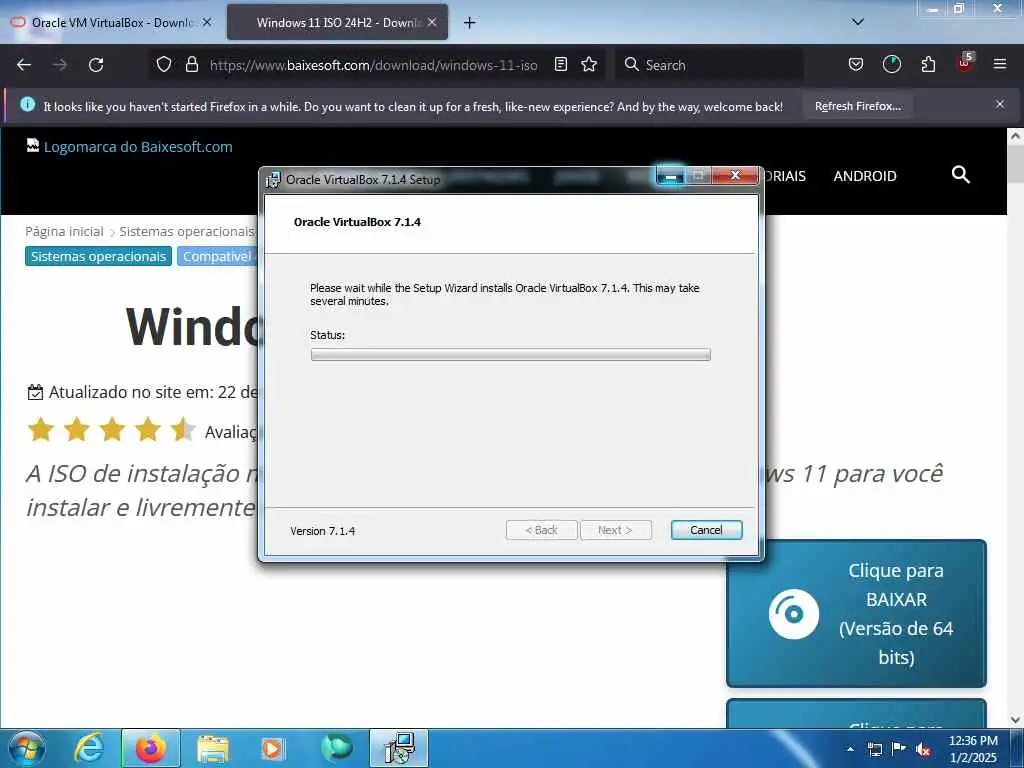
Task: Open the Firefox hamburger menu
Action: (x=1000, y=65)
